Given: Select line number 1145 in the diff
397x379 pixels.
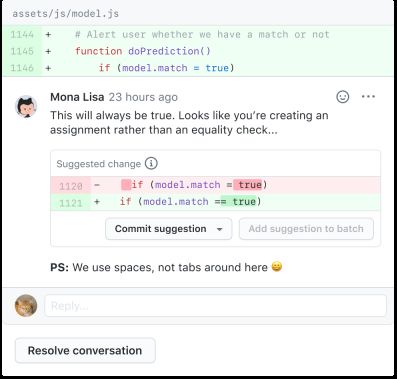Looking at the screenshot, I should [x=22, y=51].
